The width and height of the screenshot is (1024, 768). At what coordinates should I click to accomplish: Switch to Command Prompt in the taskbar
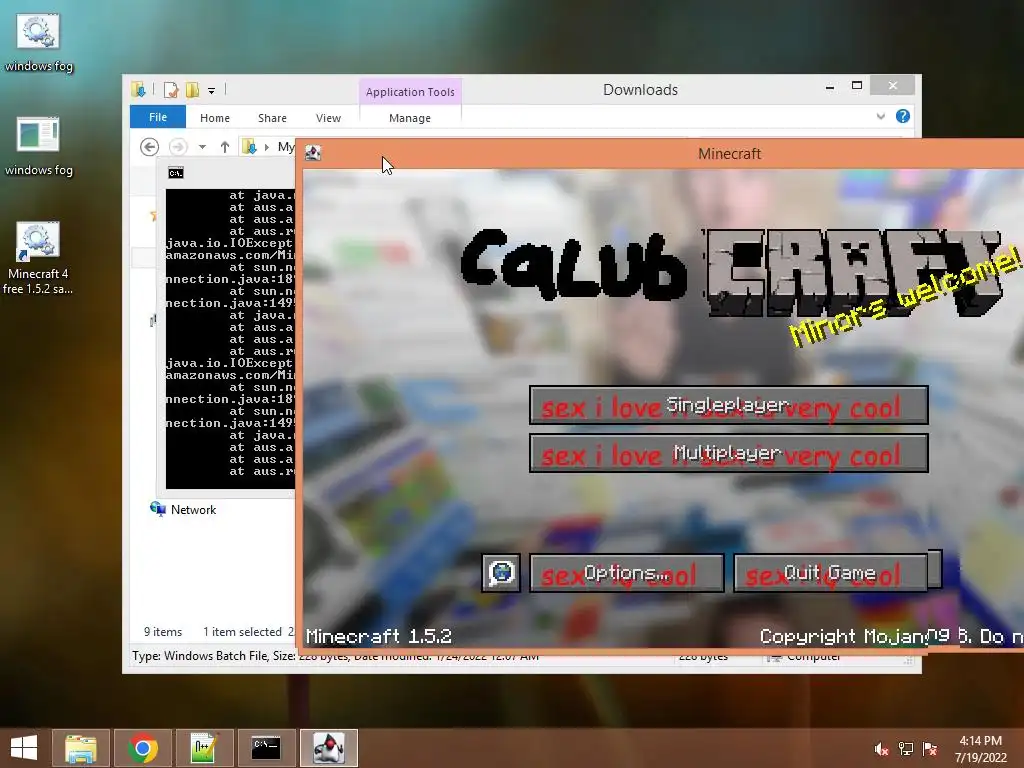click(x=266, y=748)
